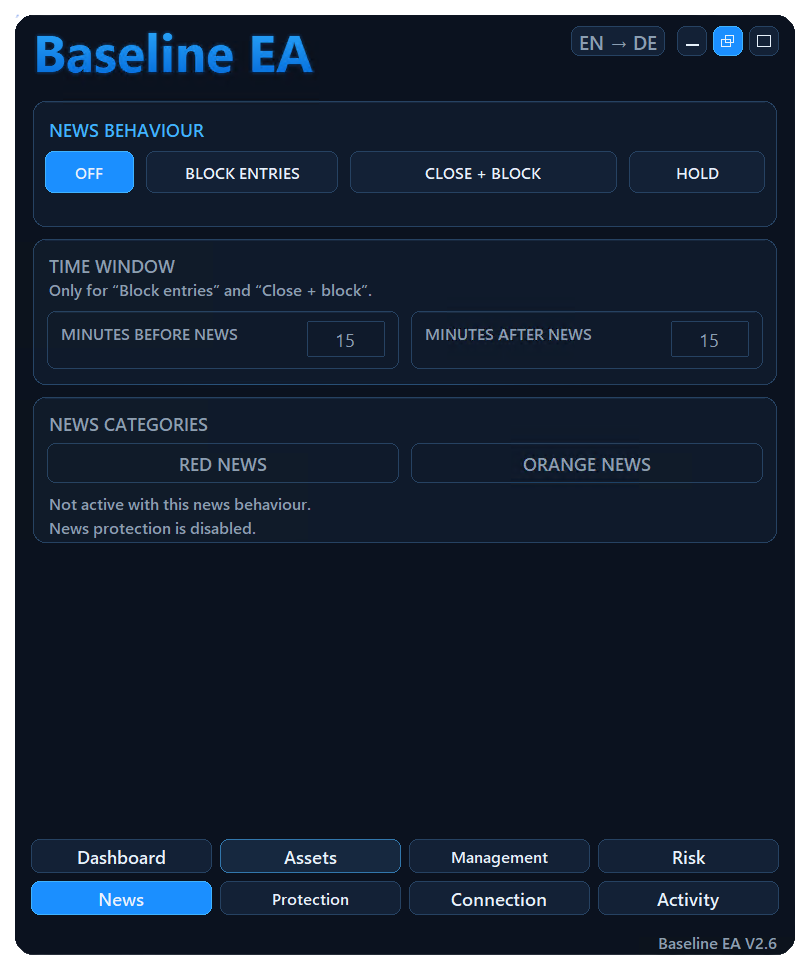Edit the minutes after news field
This screenshot has height=970, width=810.
coord(710,340)
